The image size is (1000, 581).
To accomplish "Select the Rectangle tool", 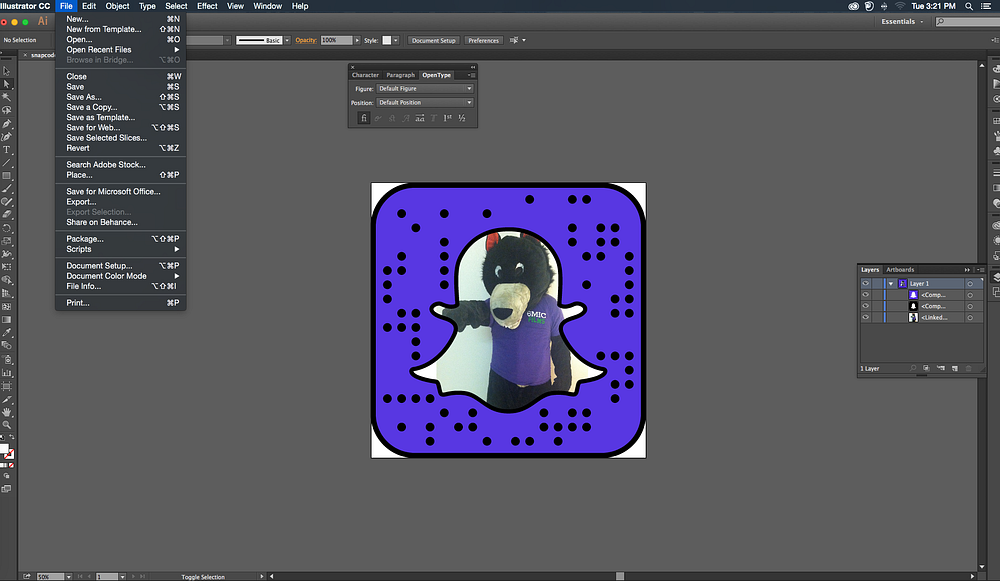I will point(6,175).
